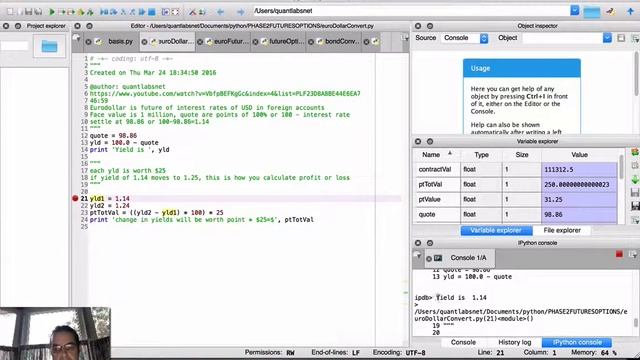Screen dimensions: 640x360
Task: Sort variables by the Value column header
Action: pos(580,155)
